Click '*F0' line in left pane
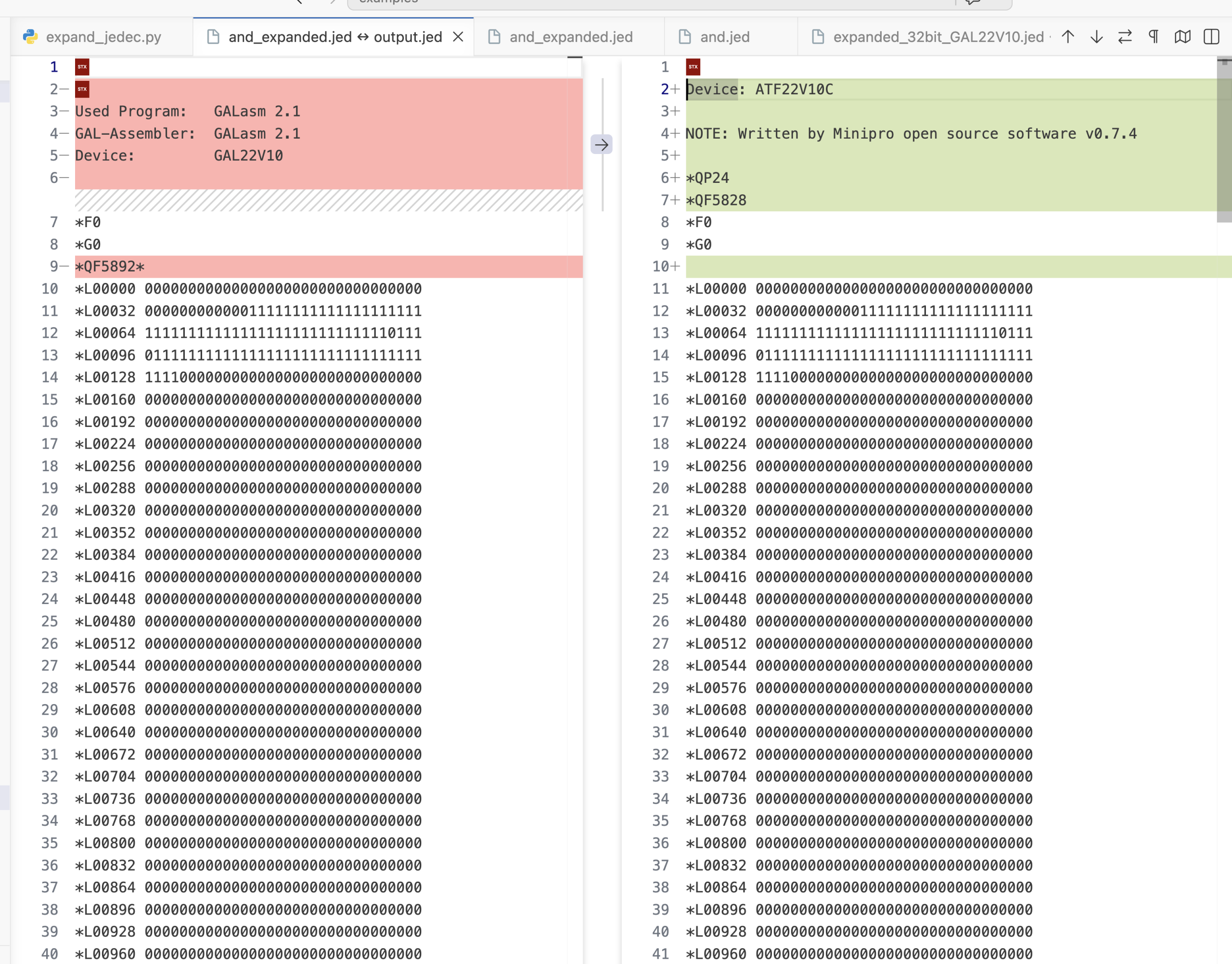Viewport: 1232px width, 964px height. coord(88,222)
